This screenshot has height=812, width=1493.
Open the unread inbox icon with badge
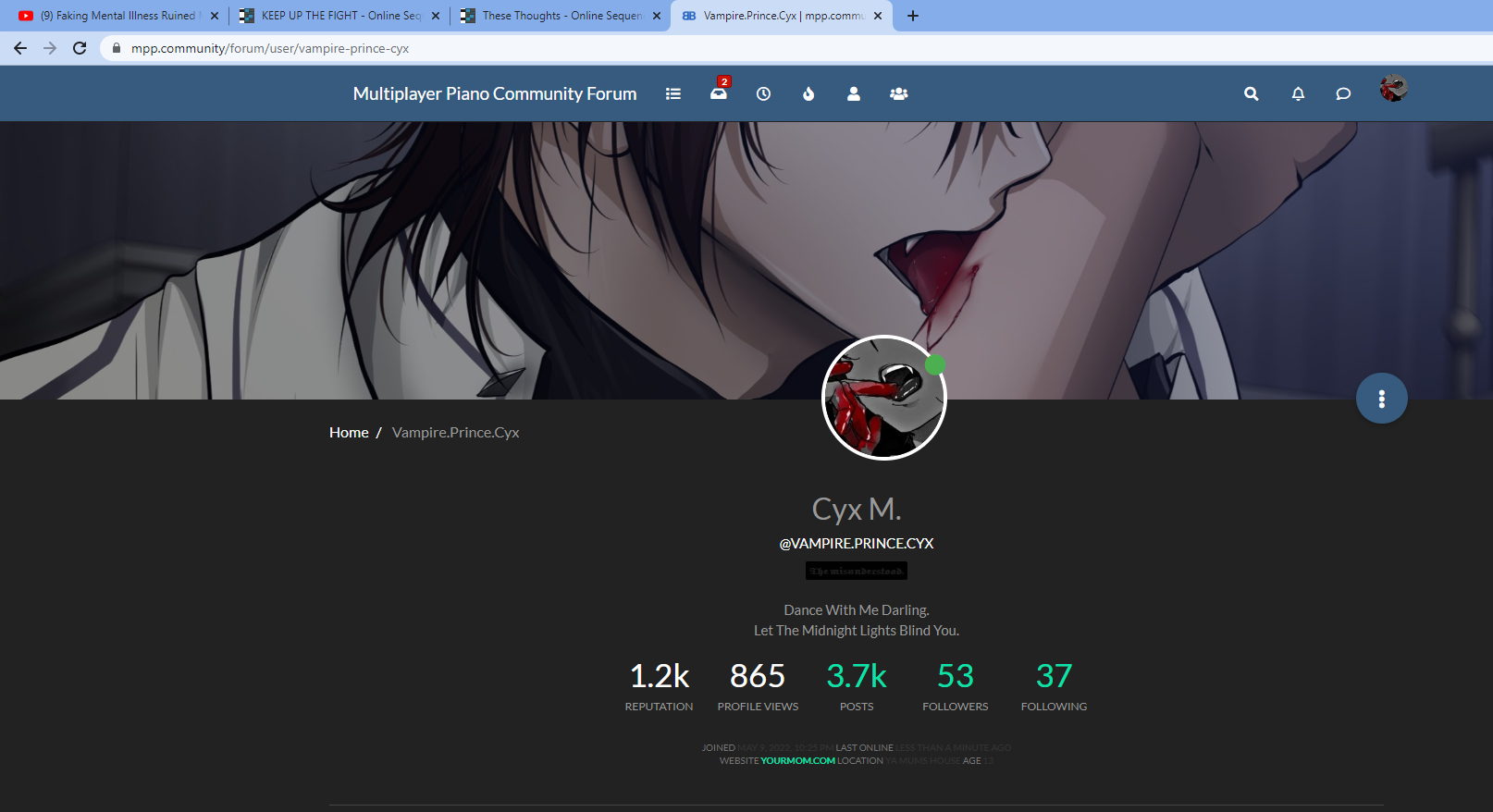pyautogui.click(x=719, y=92)
